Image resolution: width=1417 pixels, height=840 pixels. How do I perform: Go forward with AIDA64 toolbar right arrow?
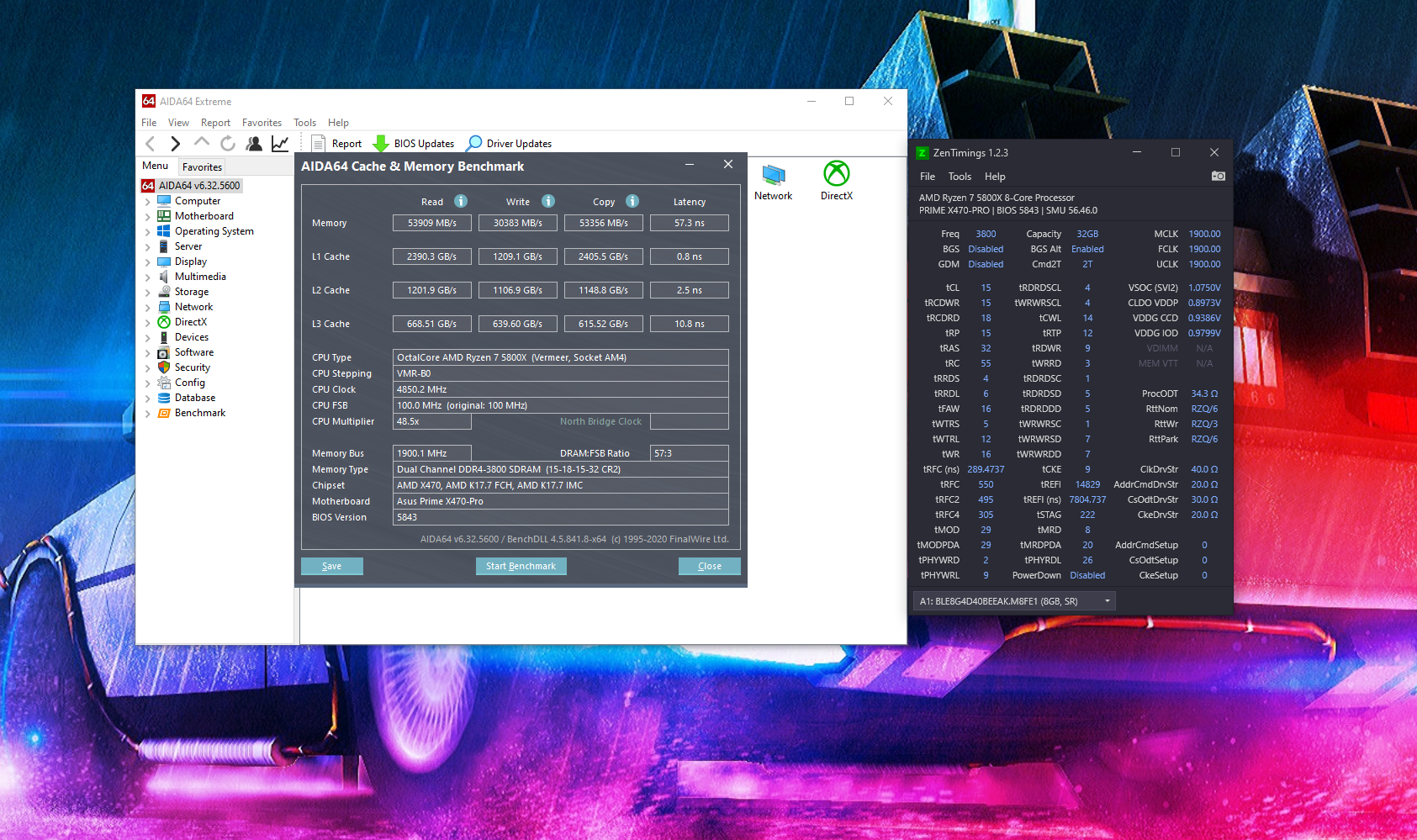point(175,144)
